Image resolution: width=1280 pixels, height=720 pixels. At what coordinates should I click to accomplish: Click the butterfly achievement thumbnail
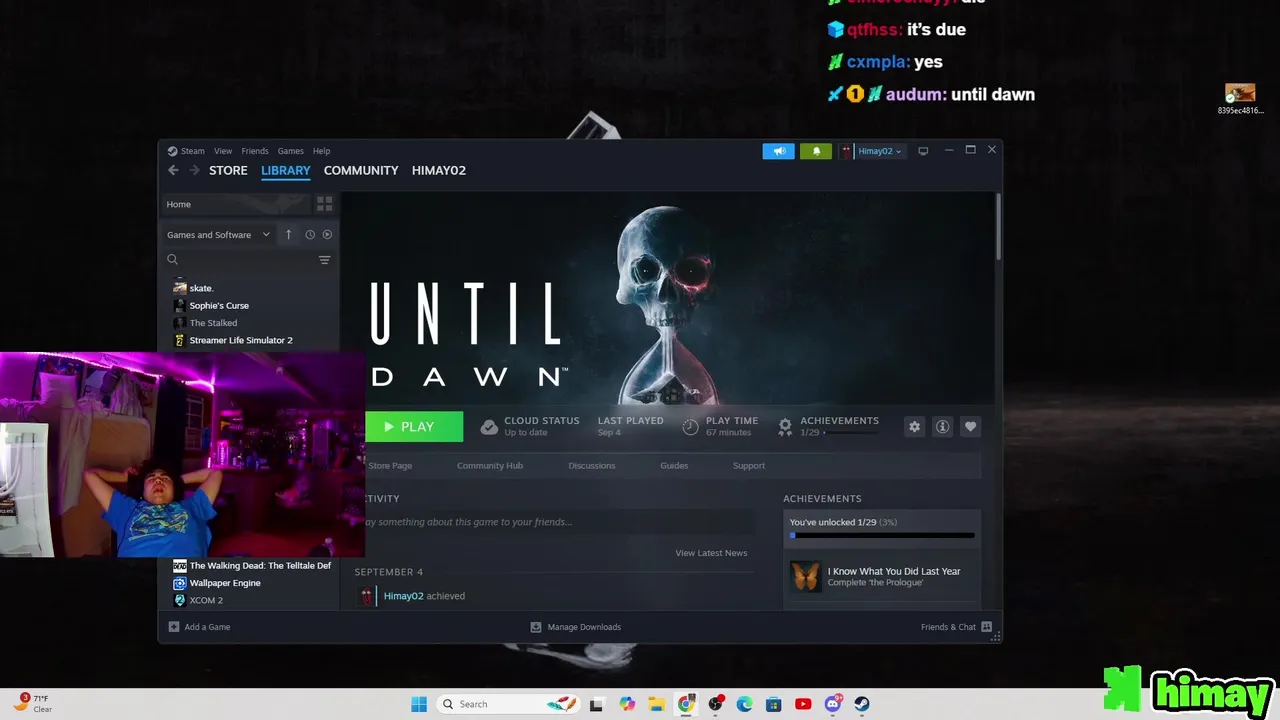coord(805,576)
